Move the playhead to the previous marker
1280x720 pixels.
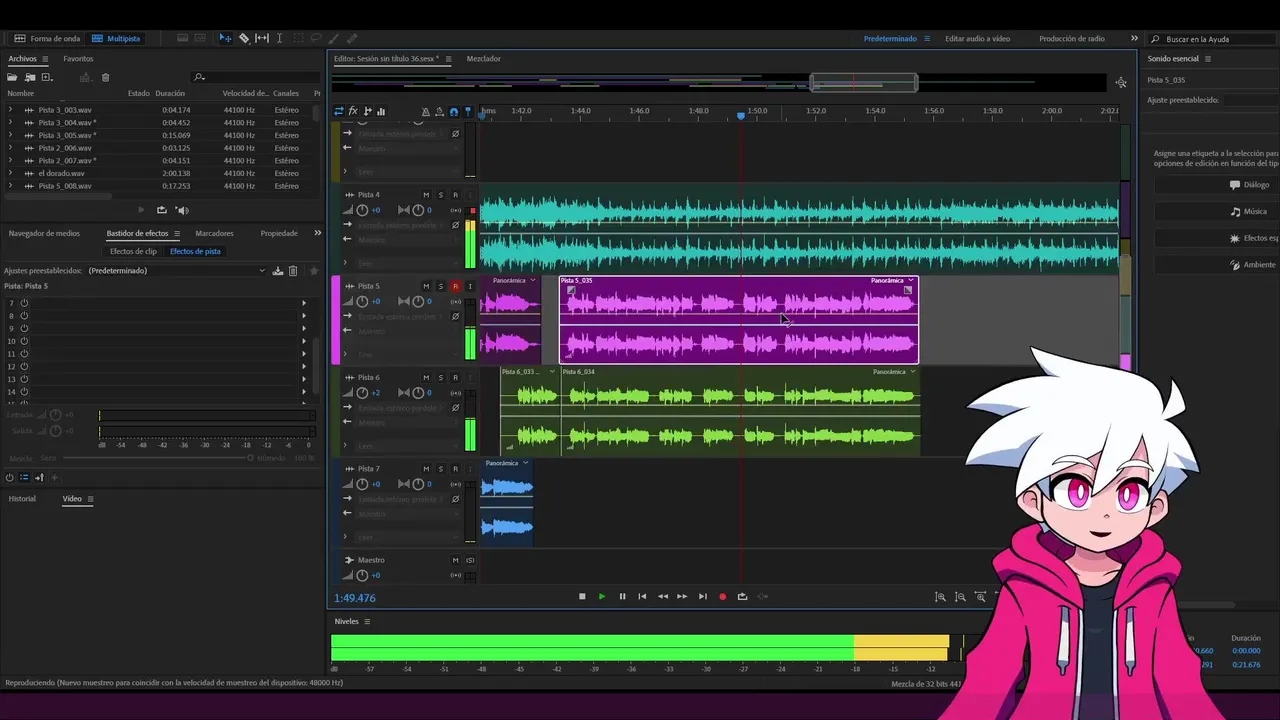click(x=642, y=597)
